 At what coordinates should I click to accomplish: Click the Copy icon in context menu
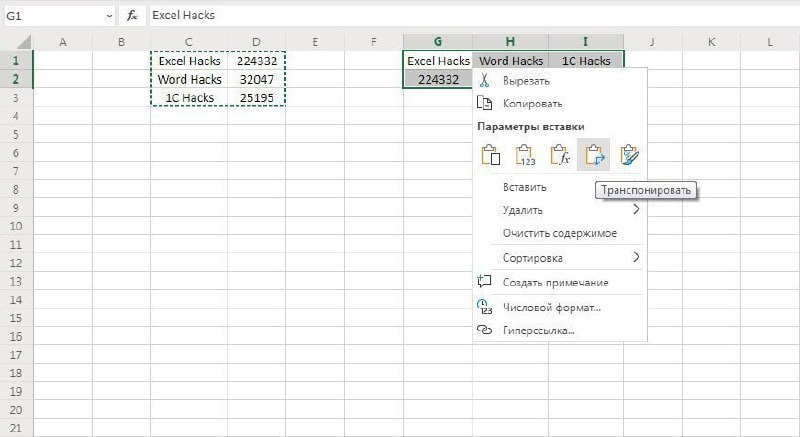click(x=484, y=103)
